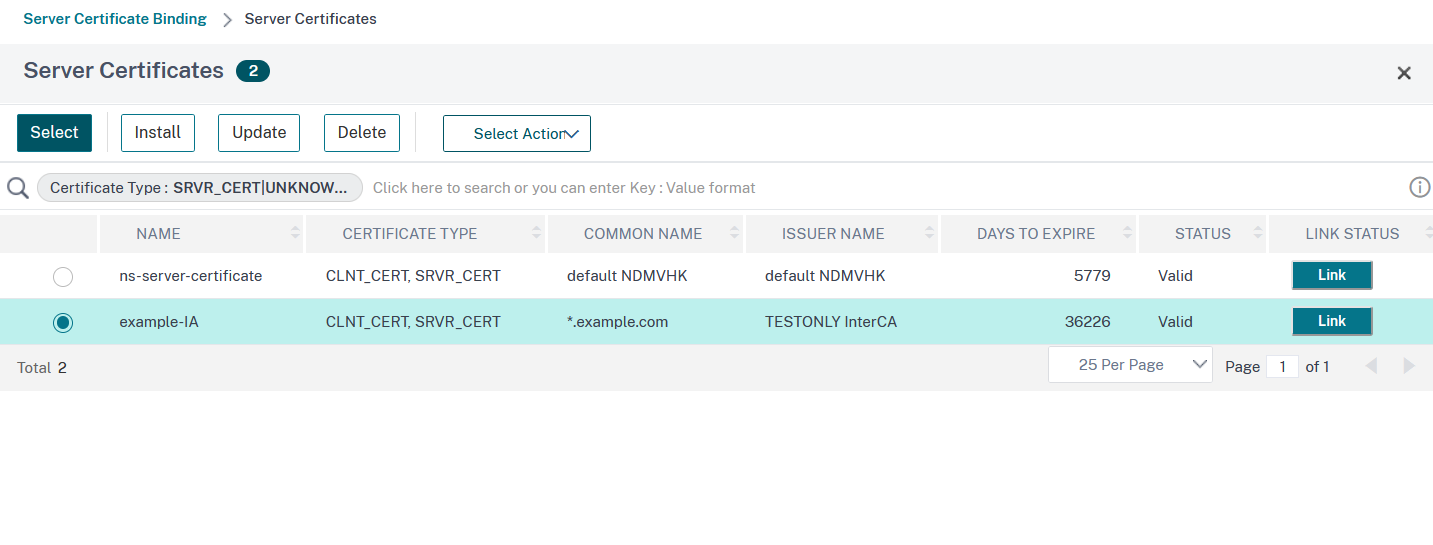
Task: Expand the 25 Per Page dropdown
Action: pos(1130,365)
